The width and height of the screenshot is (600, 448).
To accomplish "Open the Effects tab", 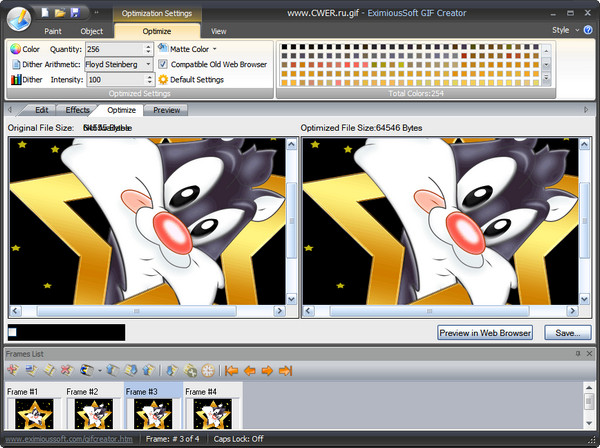I will [x=78, y=110].
